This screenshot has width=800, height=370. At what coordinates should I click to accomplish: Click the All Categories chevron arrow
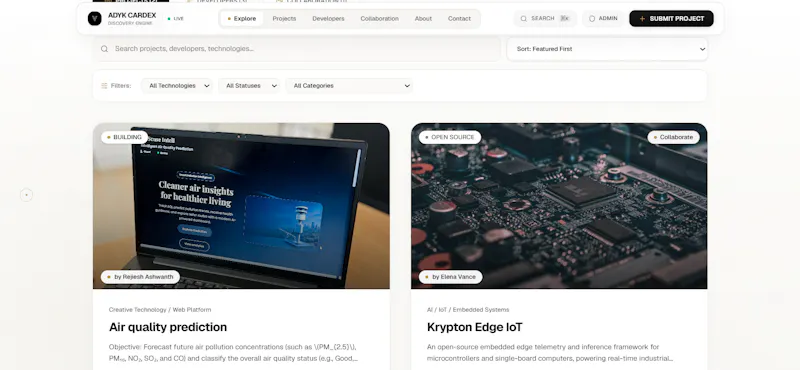coord(407,86)
